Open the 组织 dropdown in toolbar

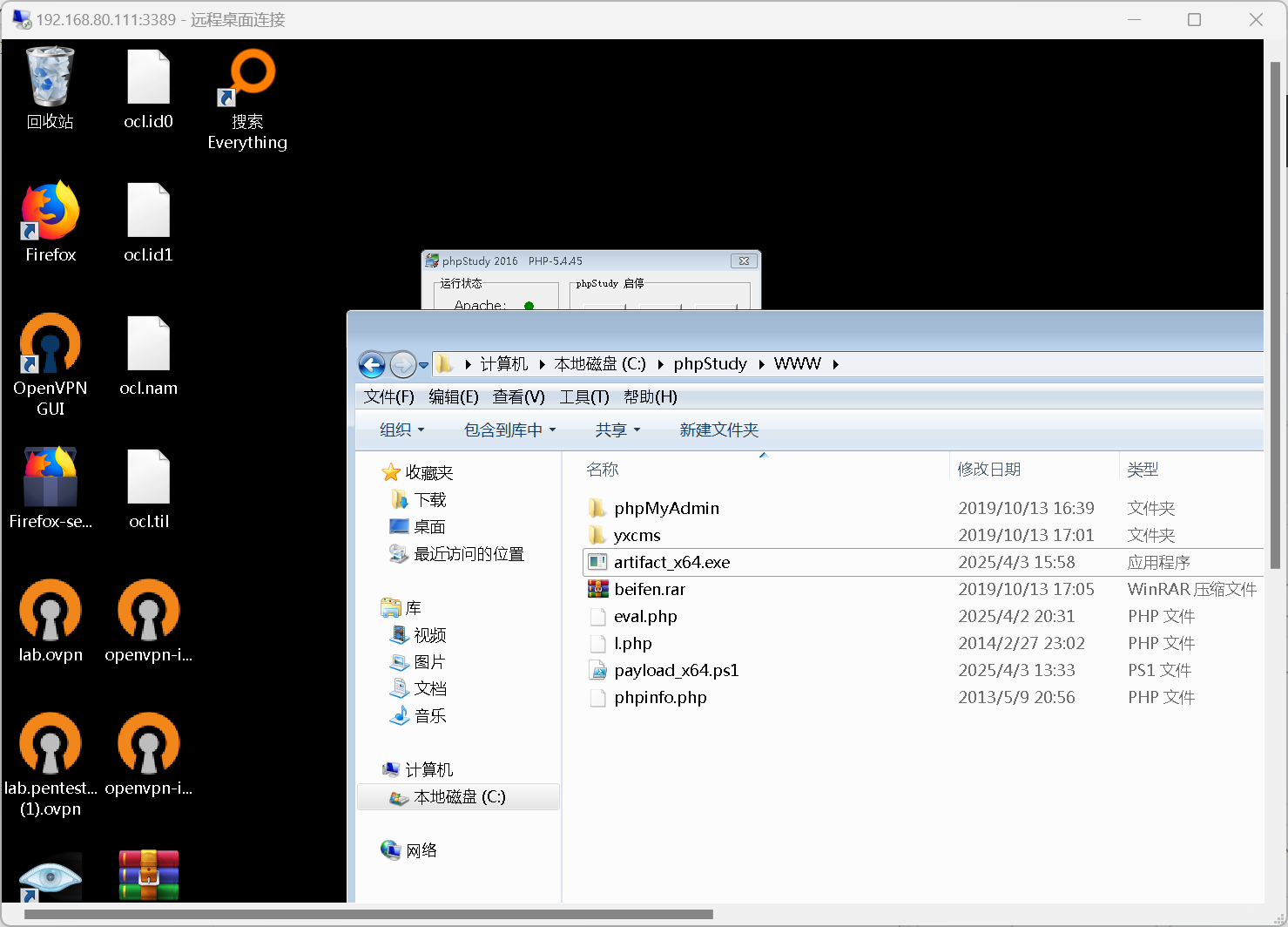tap(401, 430)
